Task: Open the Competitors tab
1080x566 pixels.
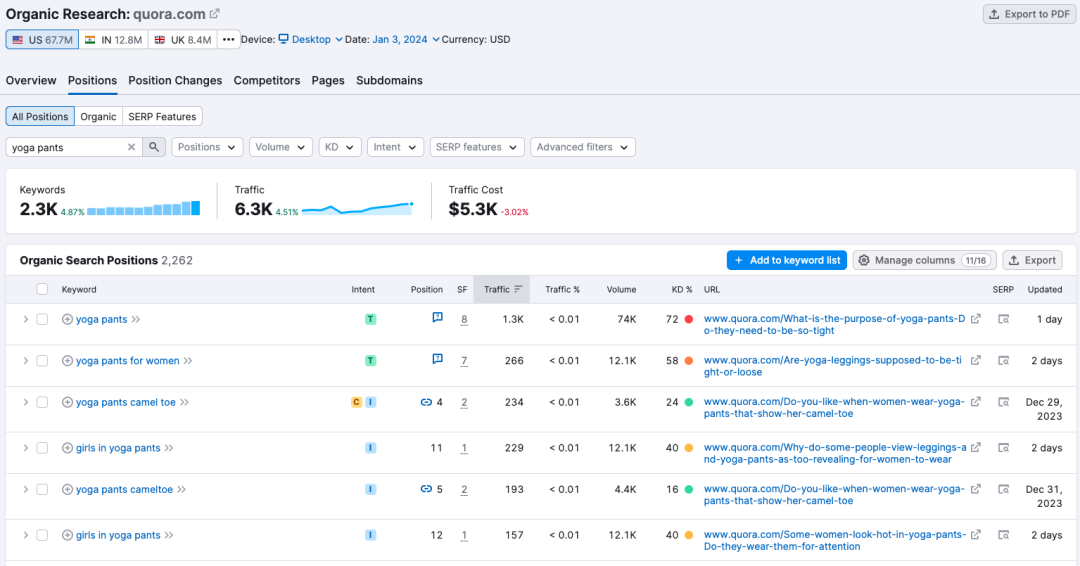Action: point(267,81)
